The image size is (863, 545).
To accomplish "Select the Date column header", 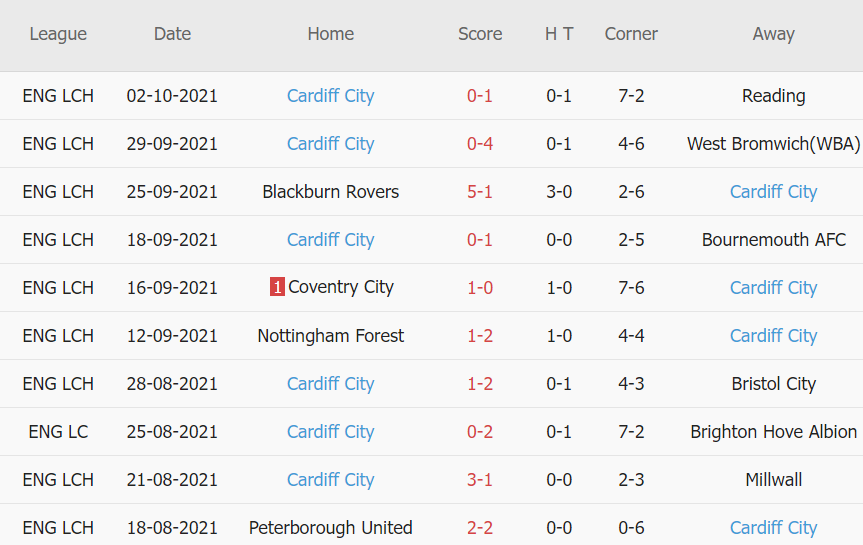I will pyautogui.click(x=172, y=34).
